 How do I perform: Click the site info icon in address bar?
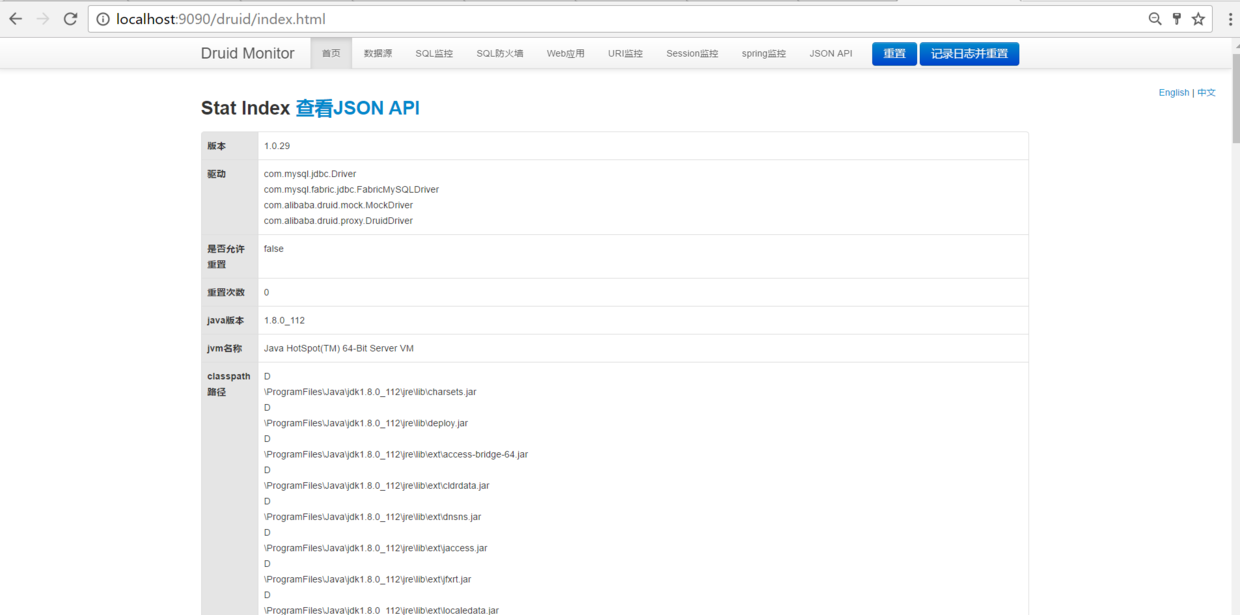point(103,19)
